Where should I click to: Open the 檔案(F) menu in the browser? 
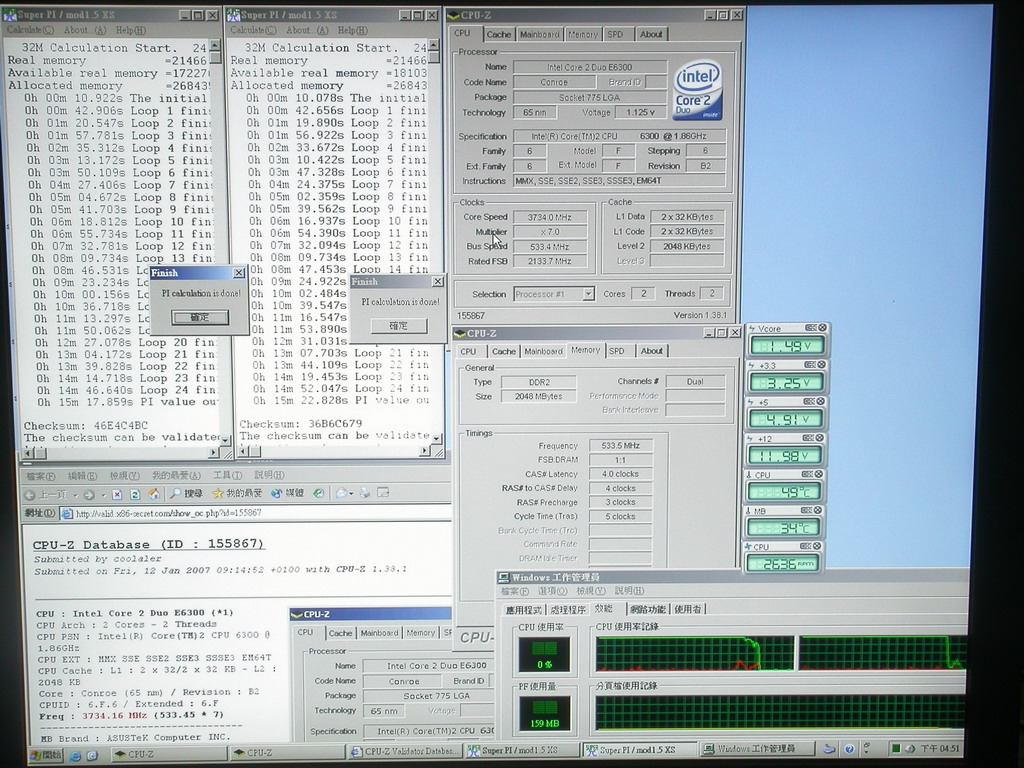(x=40, y=476)
